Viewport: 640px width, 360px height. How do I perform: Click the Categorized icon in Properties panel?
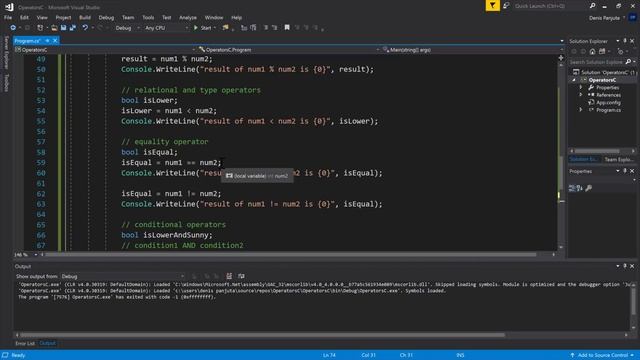[572, 188]
